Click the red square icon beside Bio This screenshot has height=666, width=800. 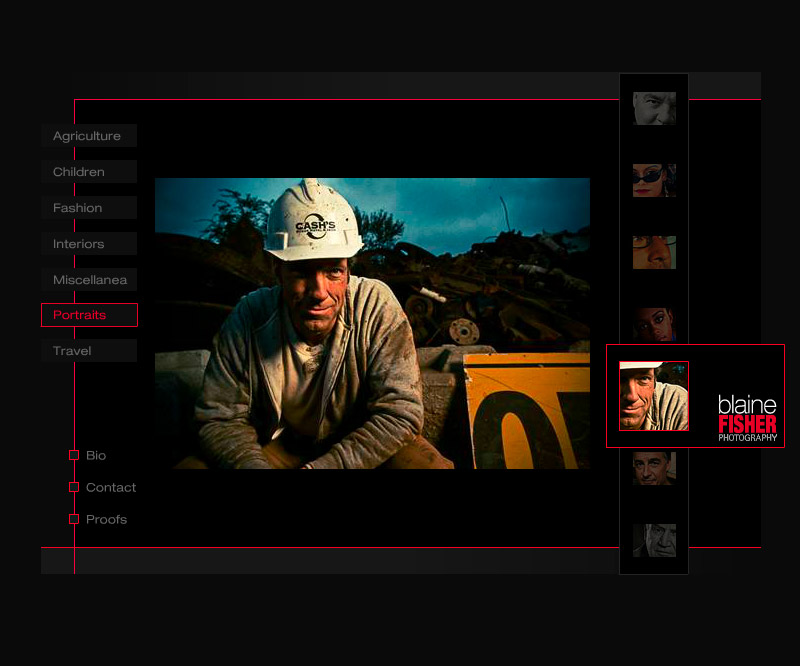tap(74, 455)
